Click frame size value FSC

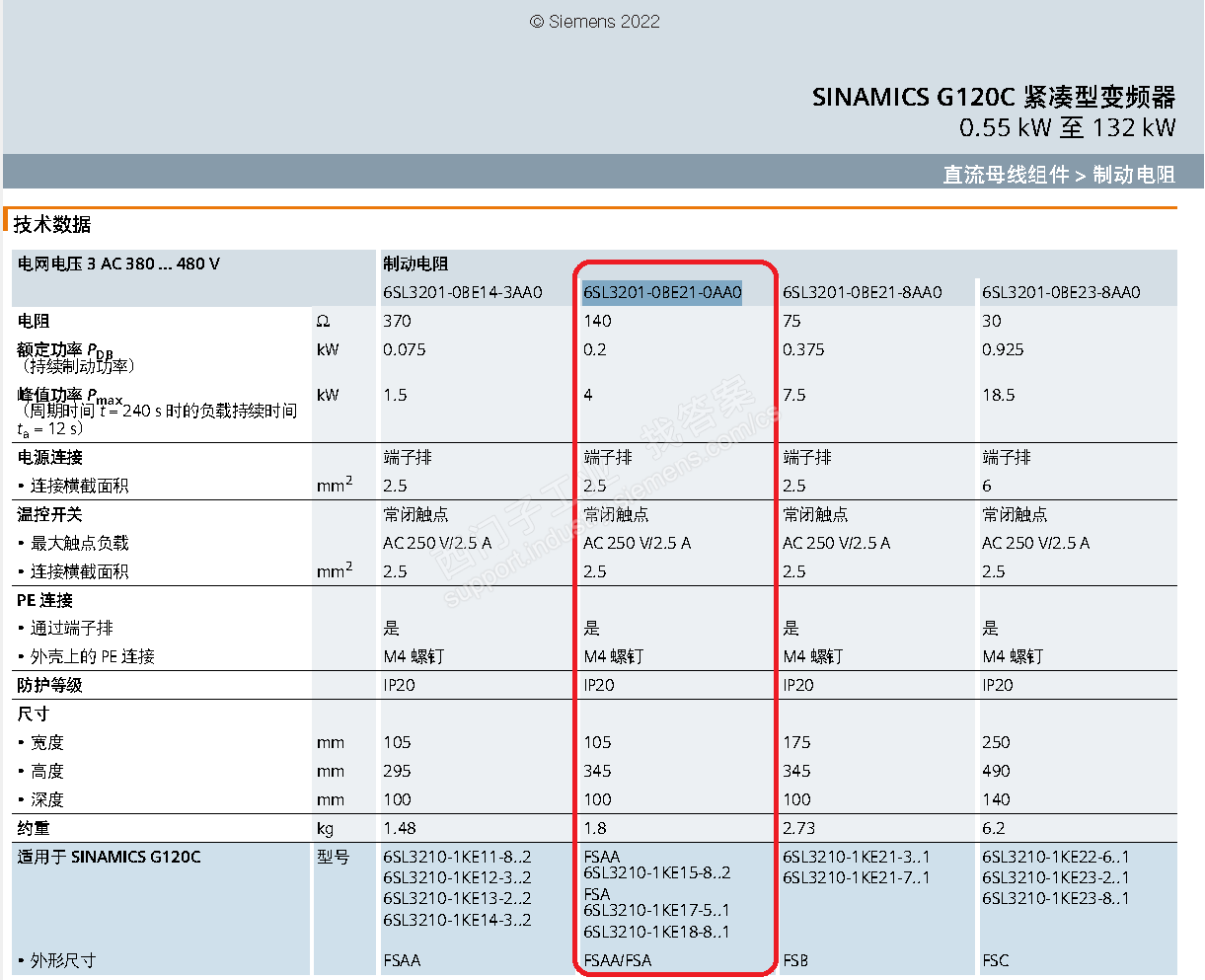pos(995,960)
